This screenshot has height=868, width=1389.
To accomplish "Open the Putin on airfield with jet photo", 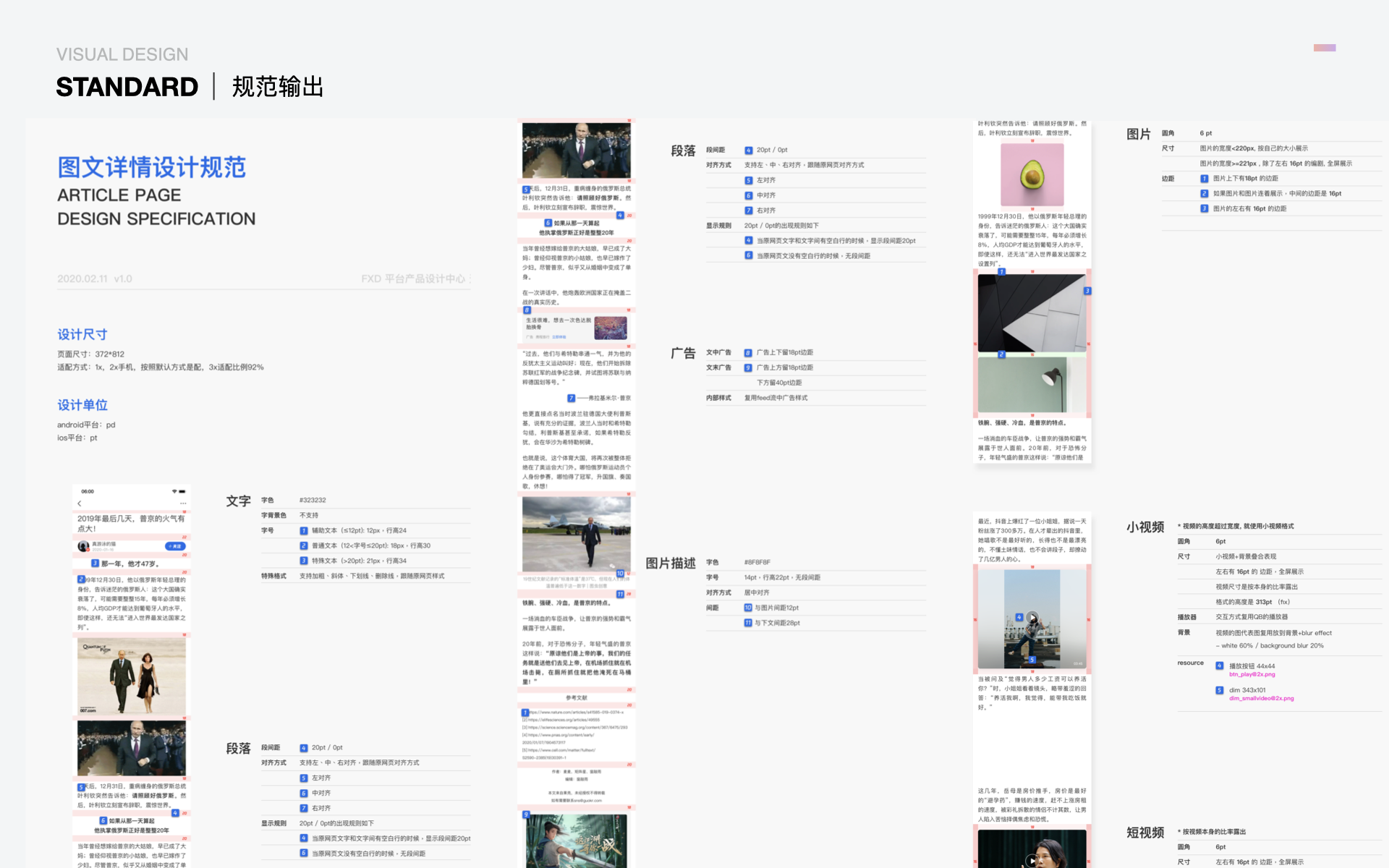I will 577,534.
